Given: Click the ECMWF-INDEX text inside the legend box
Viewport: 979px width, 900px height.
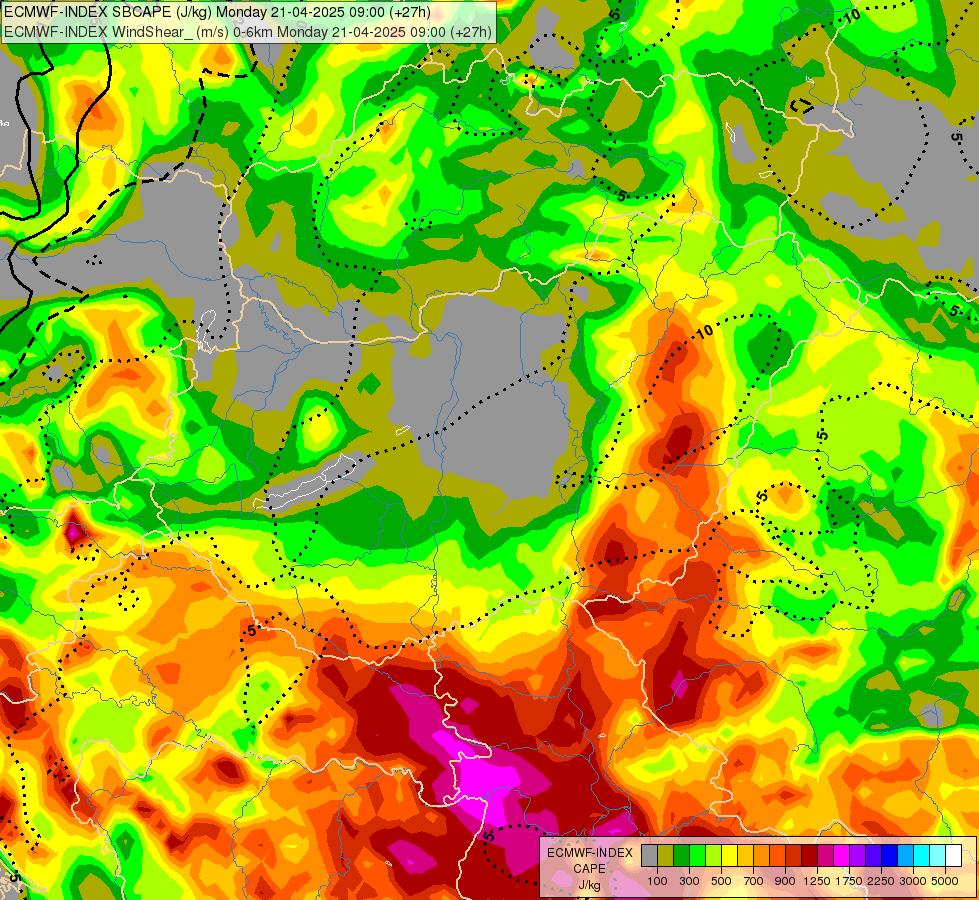Looking at the screenshot, I should pos(590,853).
